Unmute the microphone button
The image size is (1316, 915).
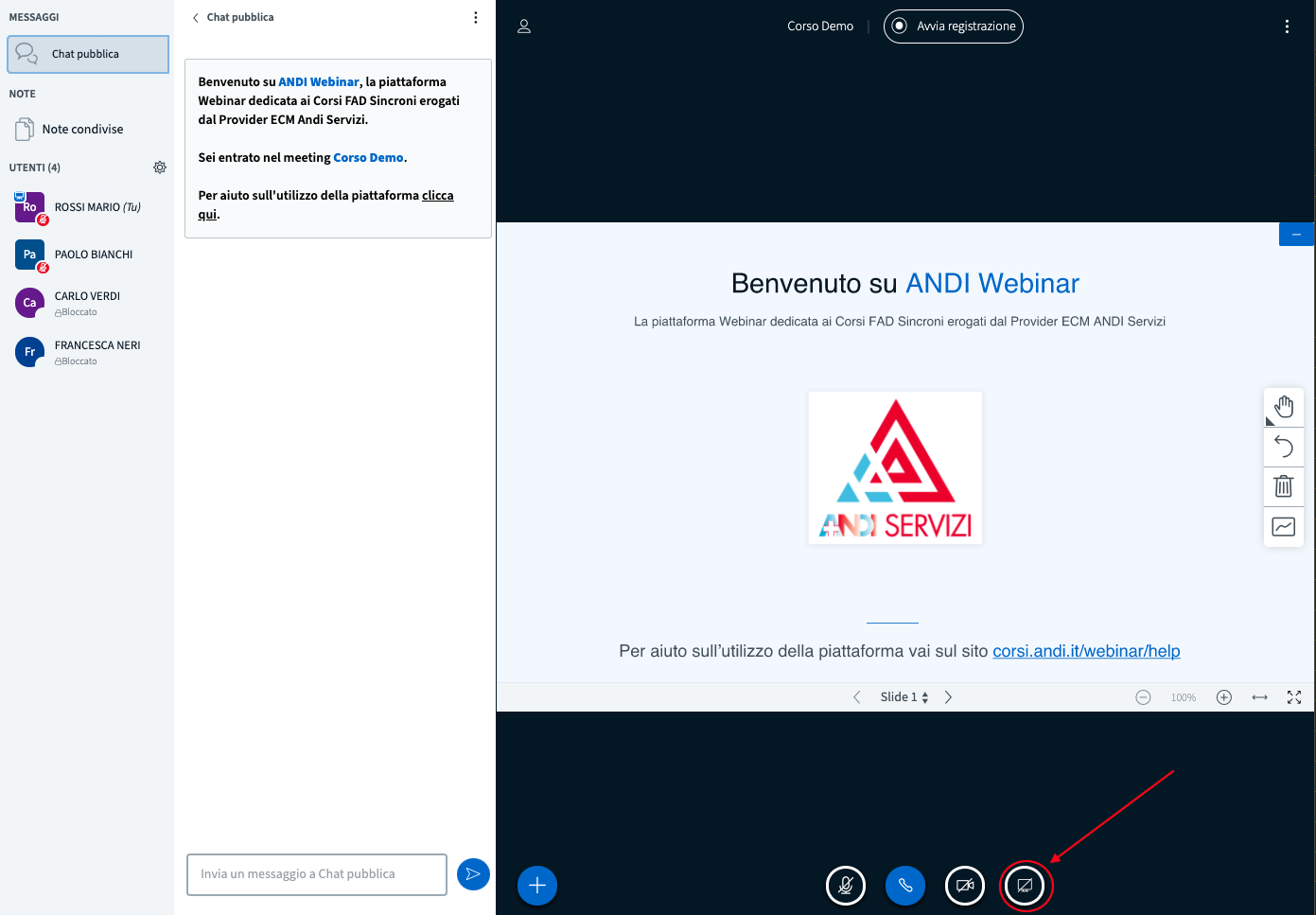tap(846, 886)
